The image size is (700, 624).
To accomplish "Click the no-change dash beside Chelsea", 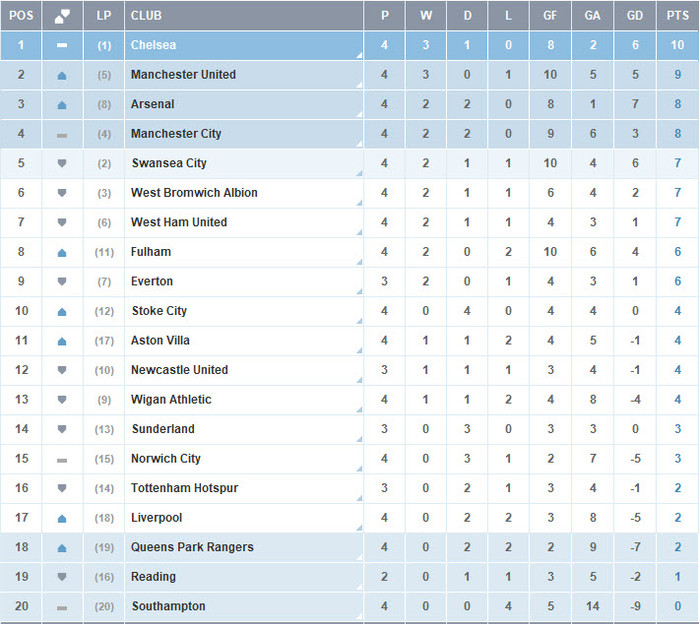I will click(62, 46).
